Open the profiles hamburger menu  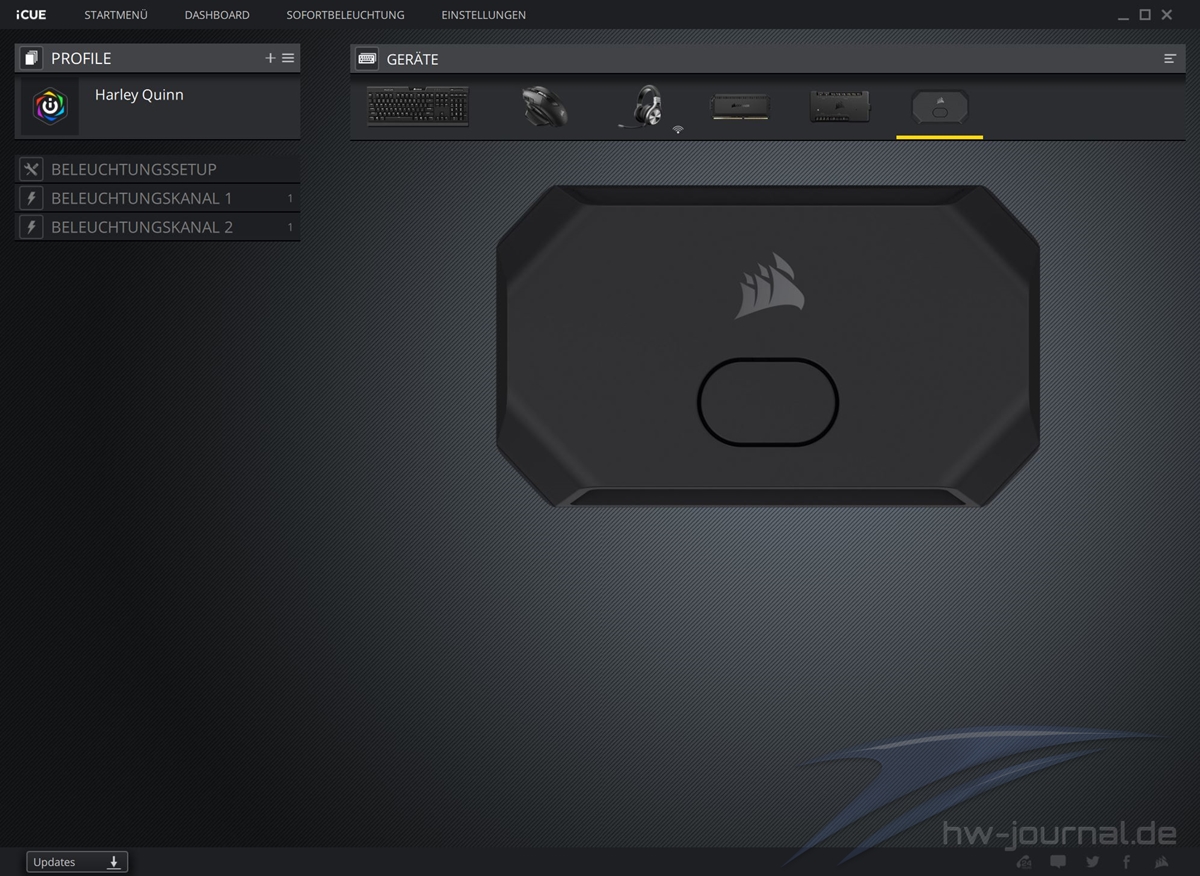288,58
